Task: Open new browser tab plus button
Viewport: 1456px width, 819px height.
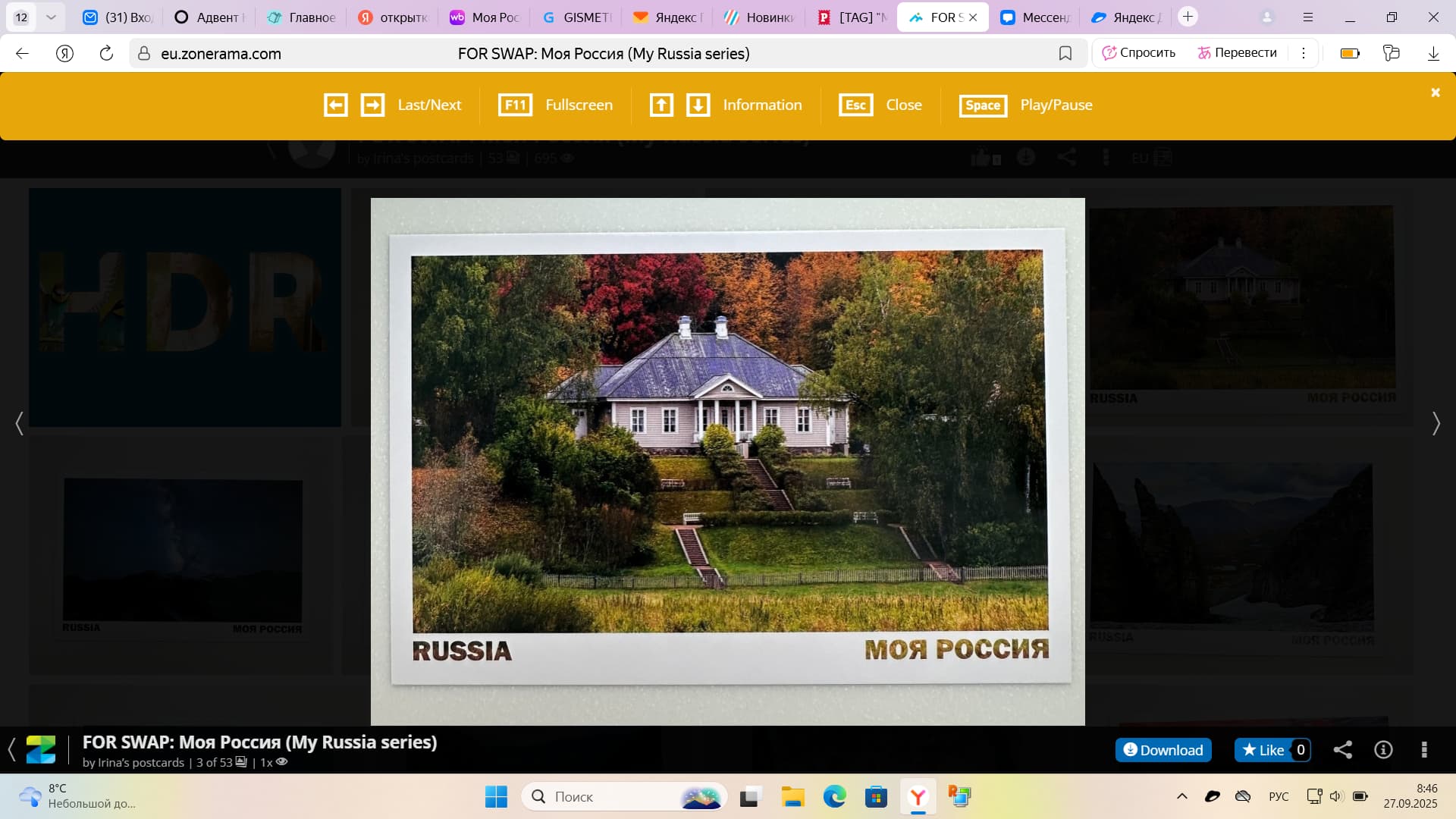Action: pos(1188,17)
